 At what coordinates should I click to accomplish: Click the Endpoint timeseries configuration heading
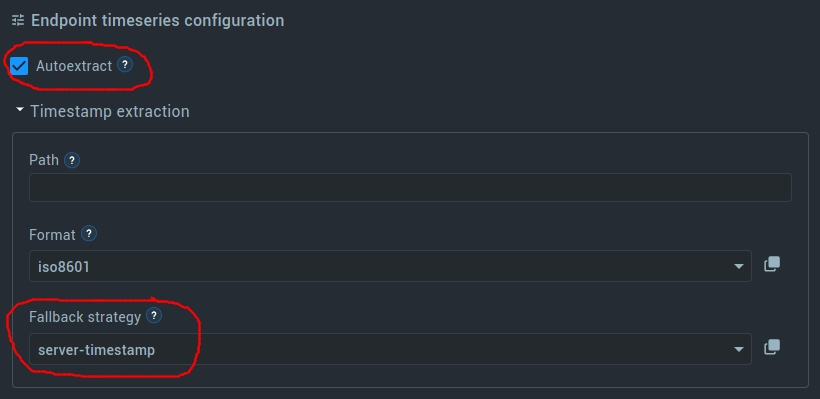[157, 20]
